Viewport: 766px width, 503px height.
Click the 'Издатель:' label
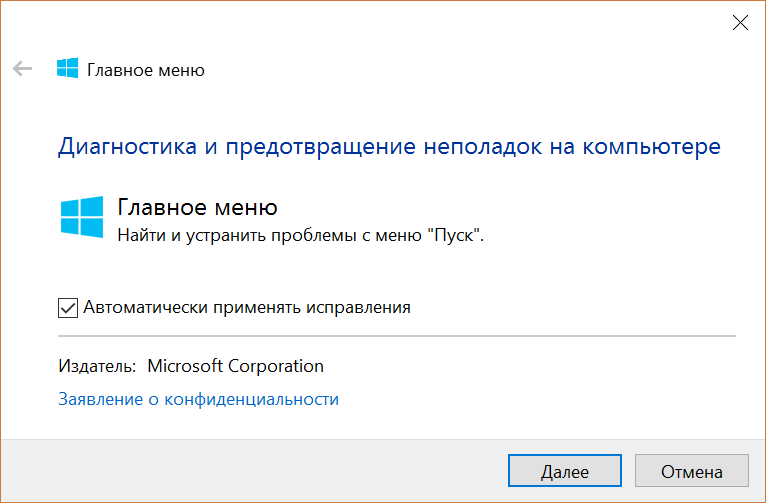click(x=97, y=366)
